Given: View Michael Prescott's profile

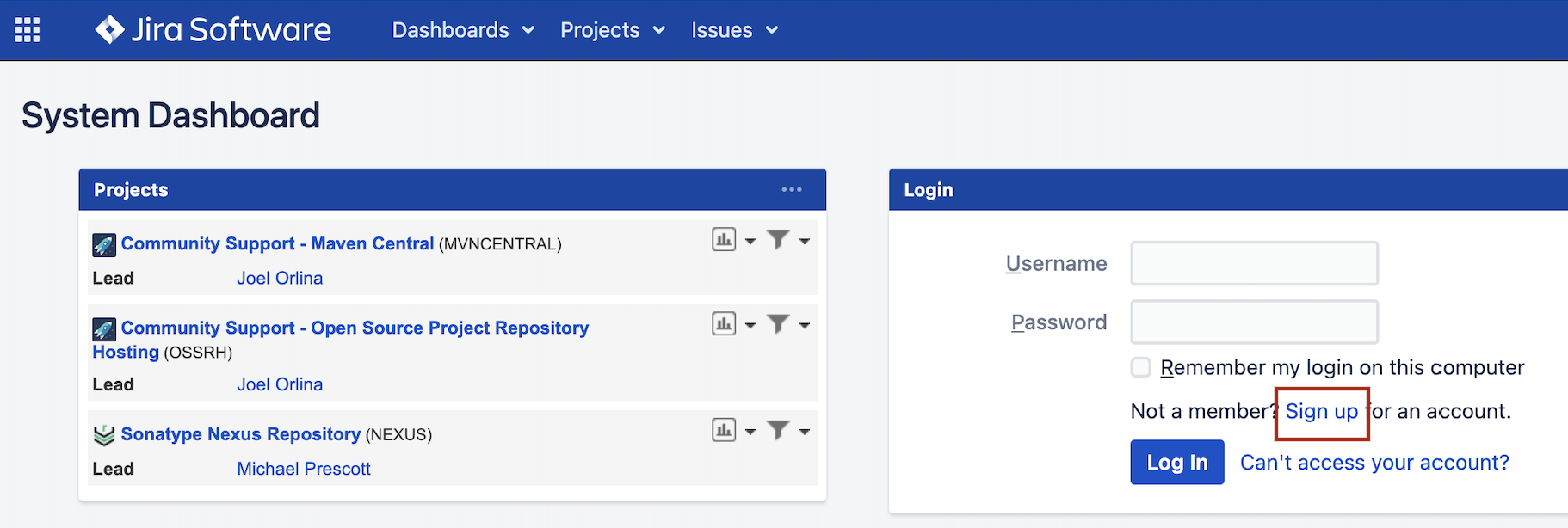Looking at the screenshot, I should (304, 469).
